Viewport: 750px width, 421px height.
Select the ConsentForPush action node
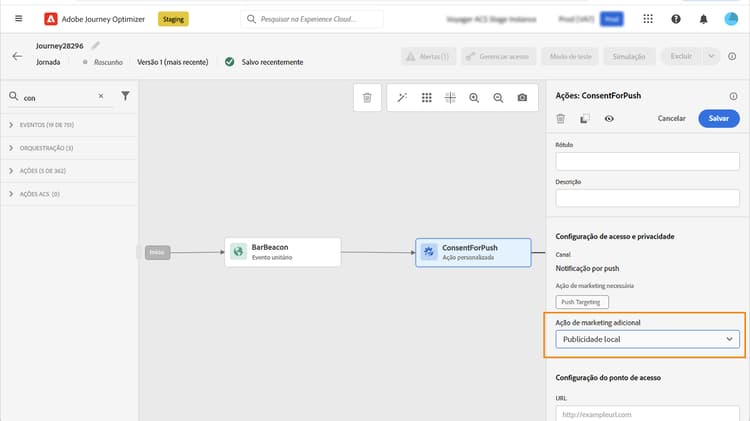pos(473,252)
